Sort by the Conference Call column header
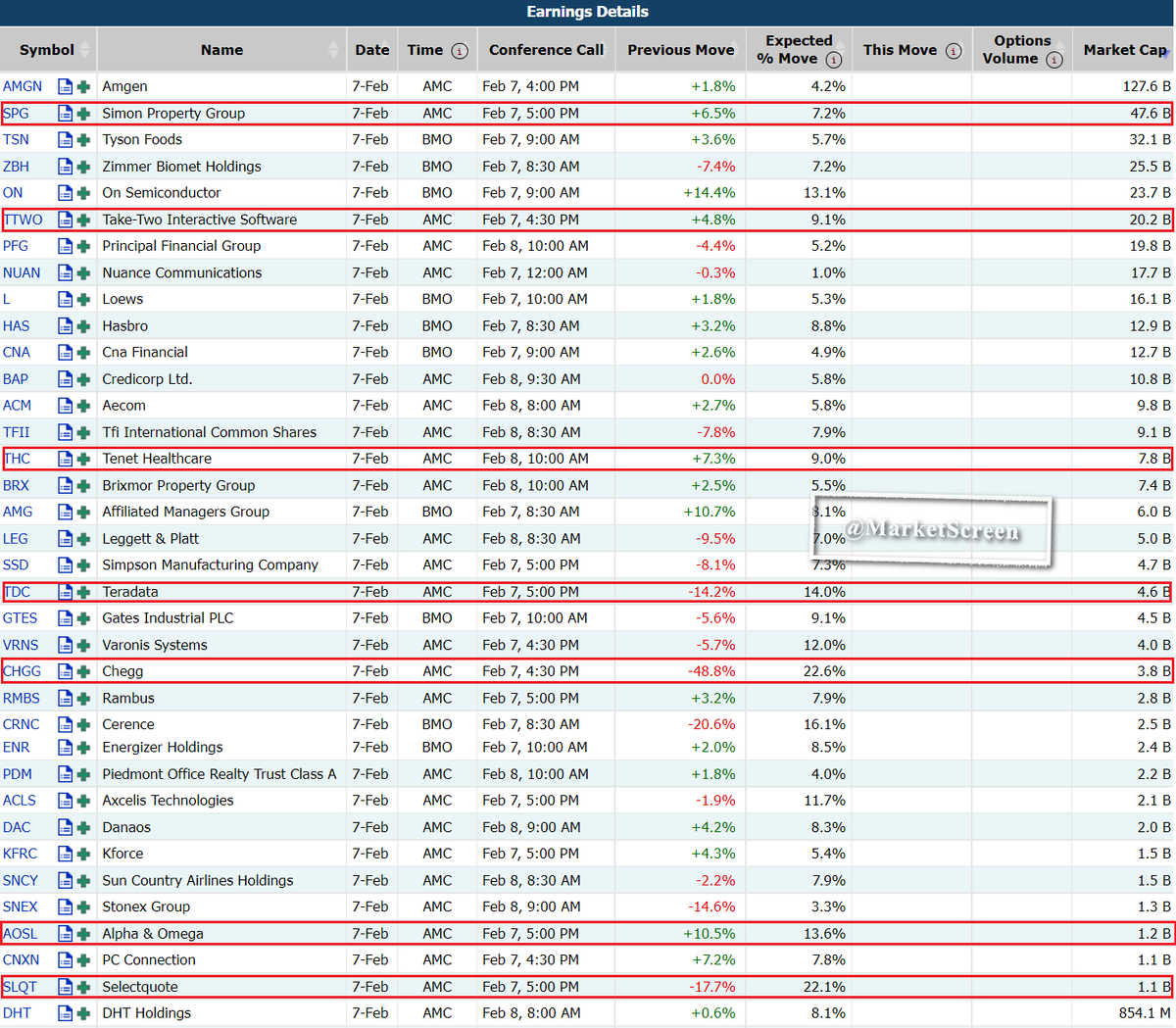 [x=546, y=50]
